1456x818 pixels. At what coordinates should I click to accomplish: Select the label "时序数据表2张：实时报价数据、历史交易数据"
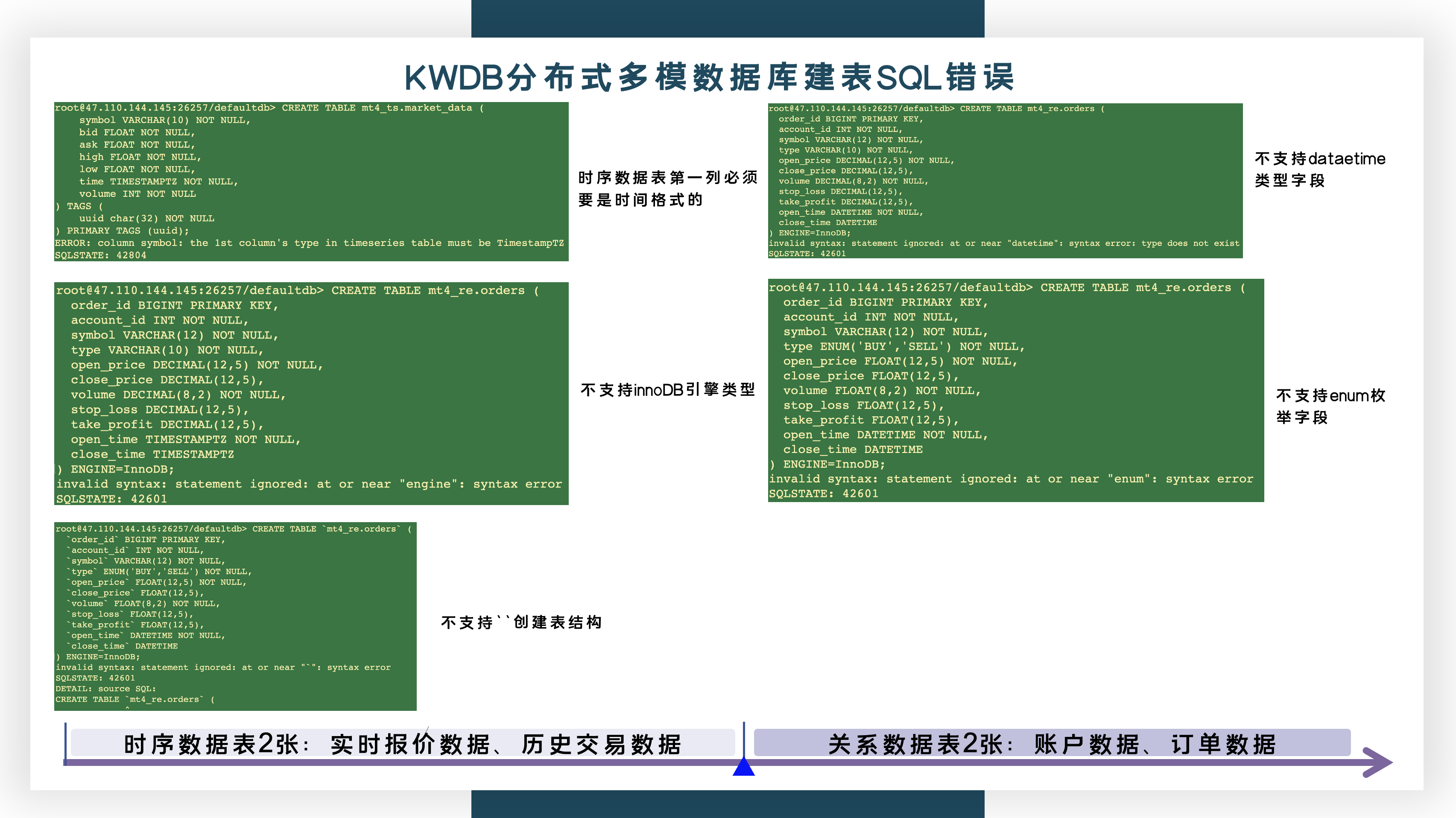click(403, 744)
